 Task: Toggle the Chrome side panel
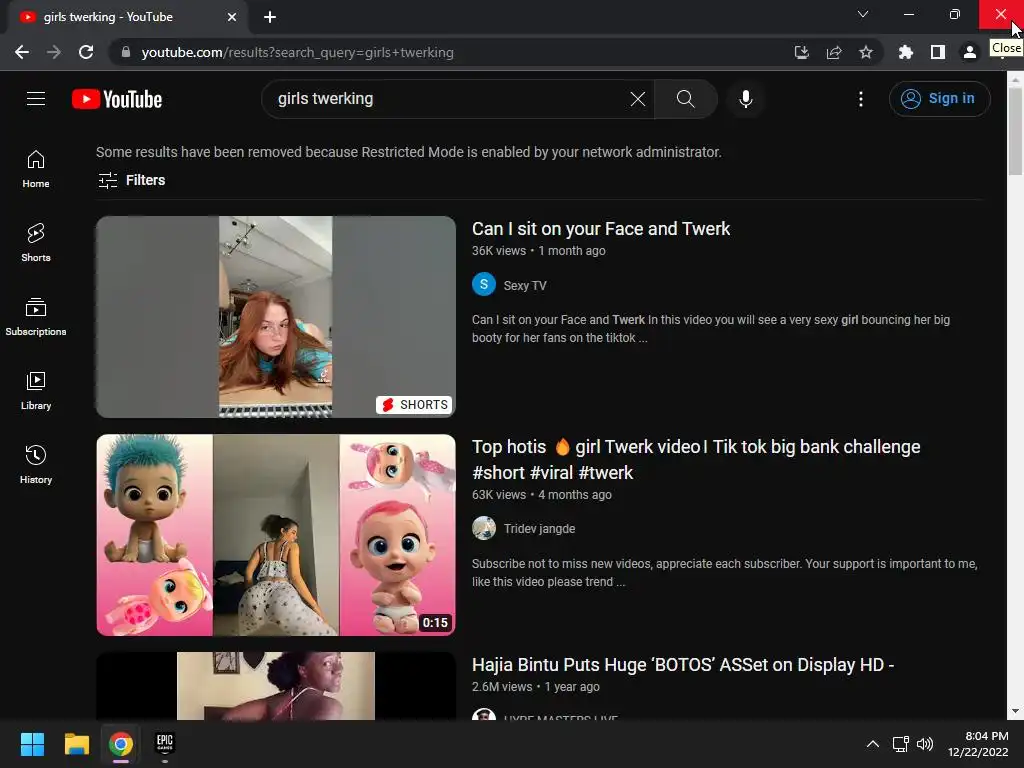937,52
